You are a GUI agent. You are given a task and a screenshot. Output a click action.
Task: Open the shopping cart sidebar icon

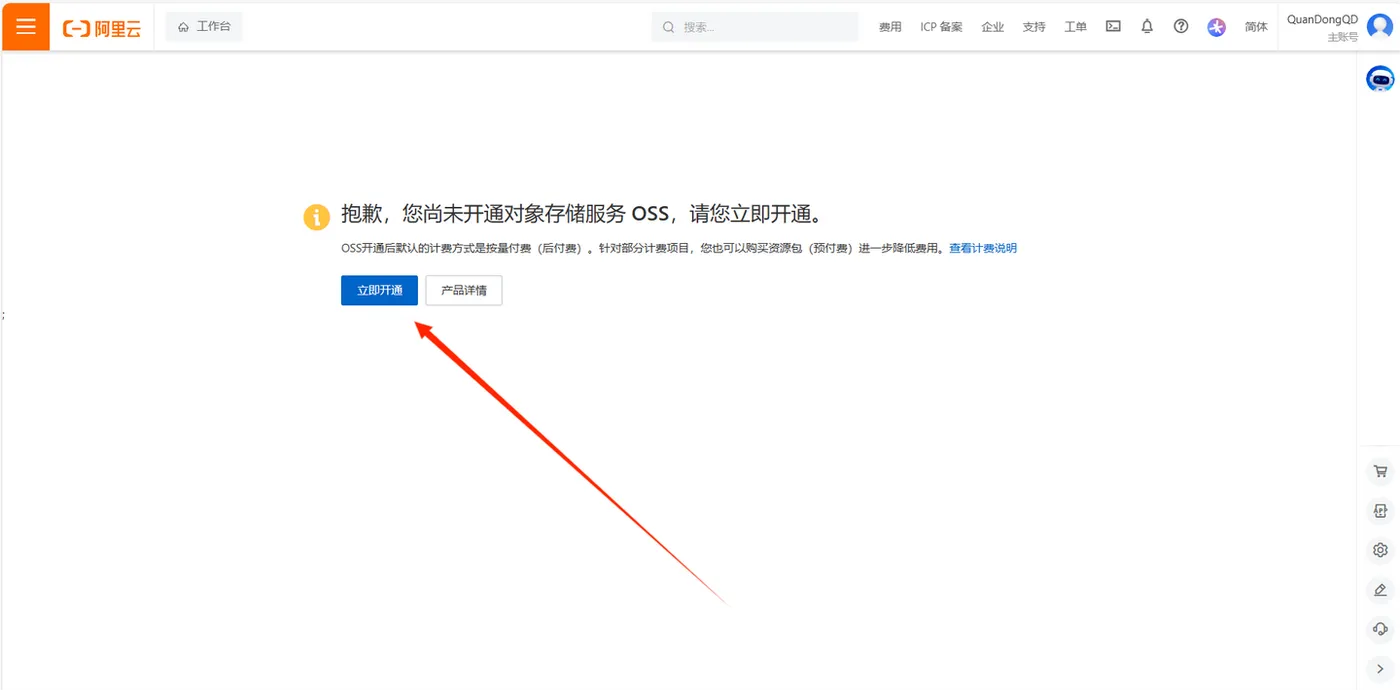pyautogui.click(x=1380, y=471)
